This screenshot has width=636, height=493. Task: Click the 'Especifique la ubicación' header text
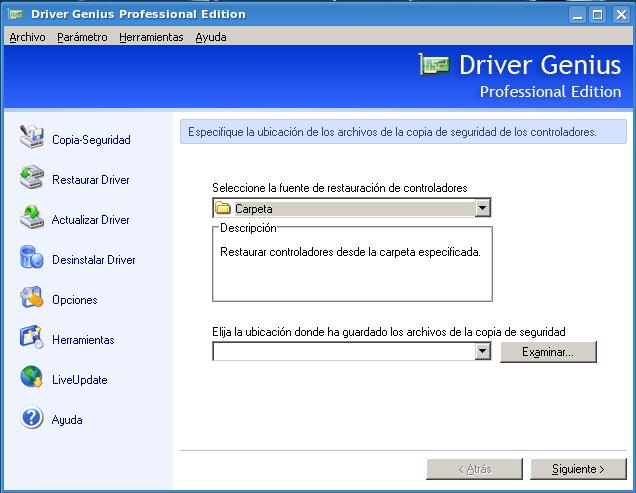point(392,132)
